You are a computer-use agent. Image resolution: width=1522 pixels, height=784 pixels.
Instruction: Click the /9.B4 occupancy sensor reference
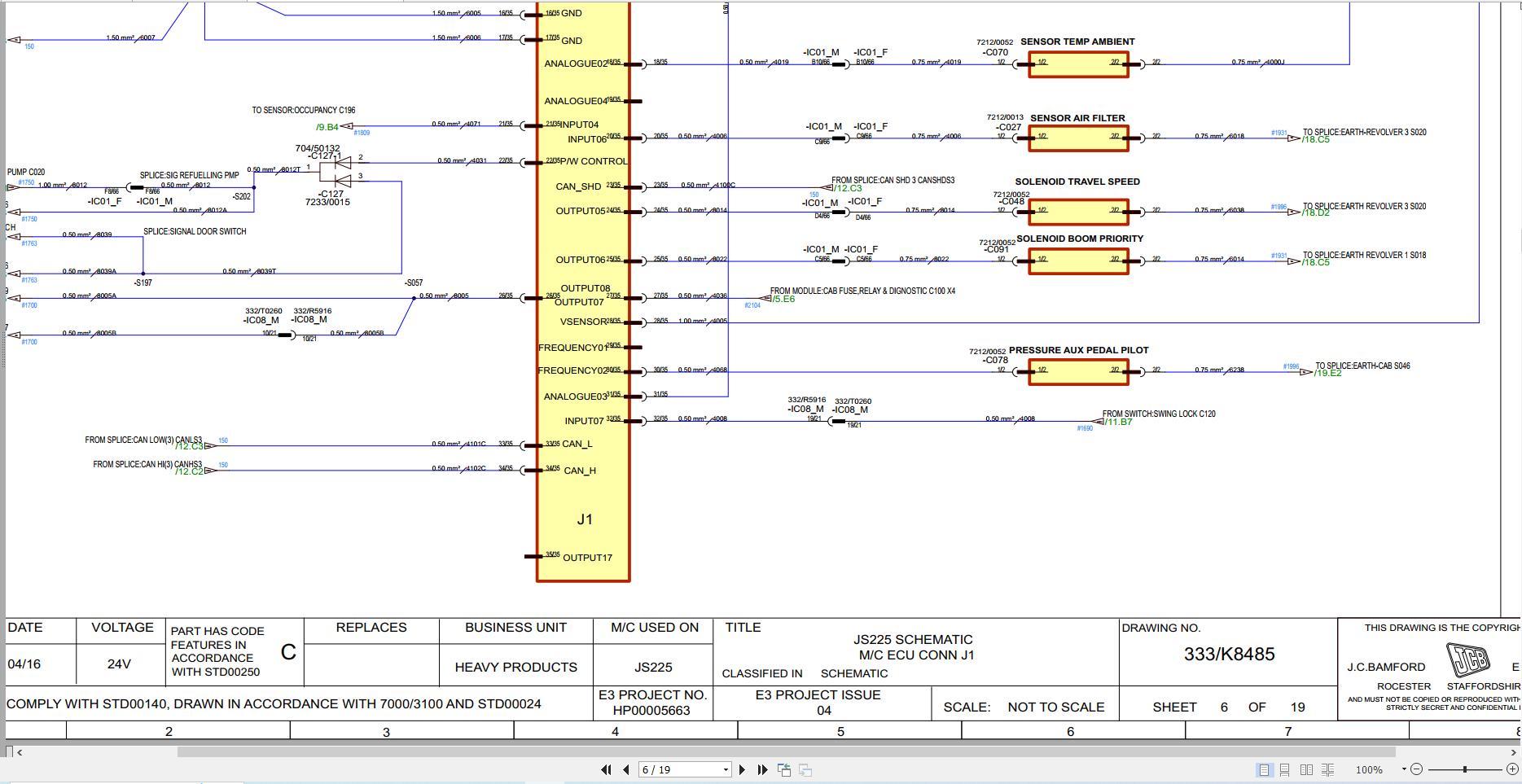pyautogui.click(x=326, y=127)
